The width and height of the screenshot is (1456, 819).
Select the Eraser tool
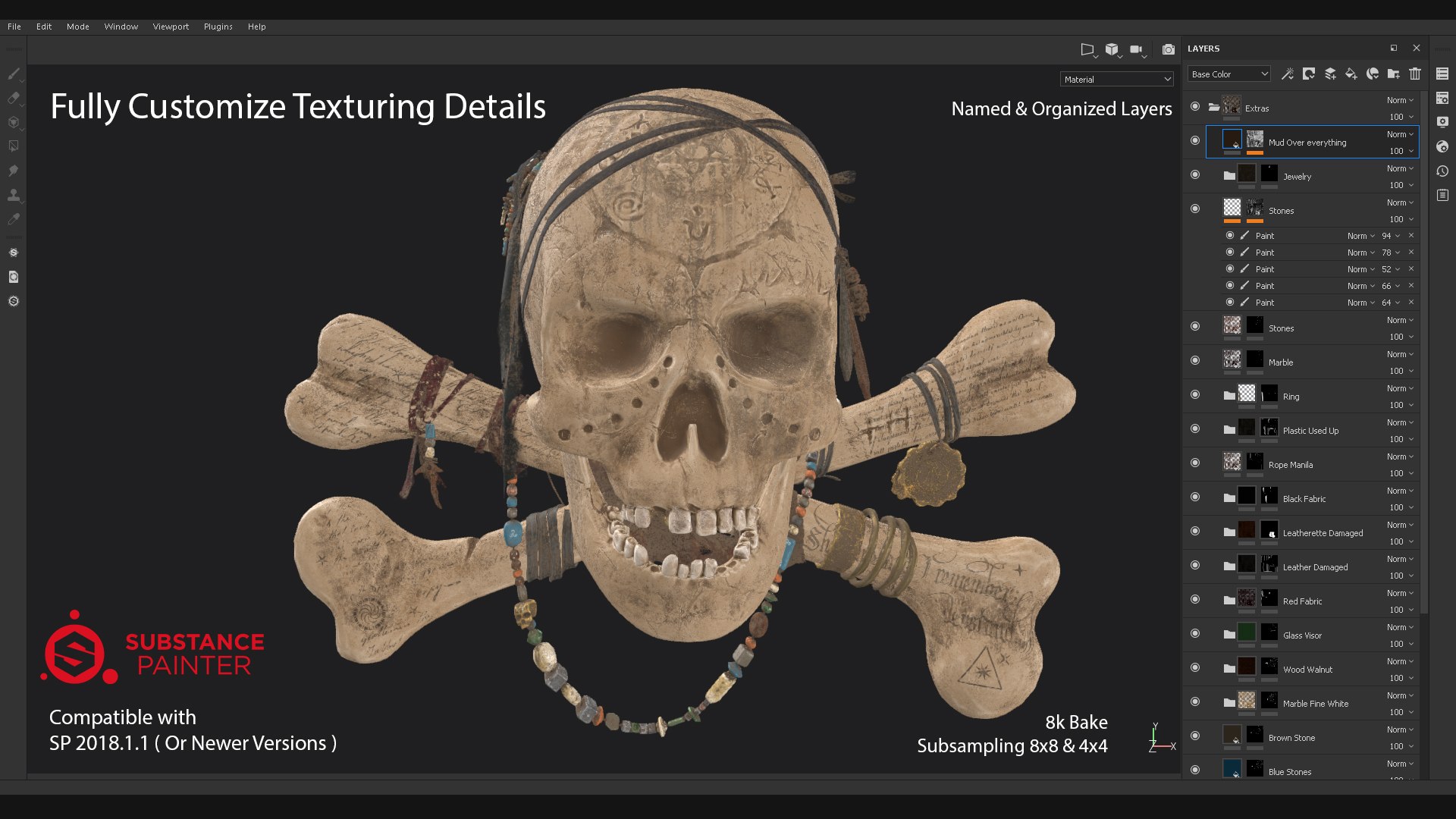14,98
